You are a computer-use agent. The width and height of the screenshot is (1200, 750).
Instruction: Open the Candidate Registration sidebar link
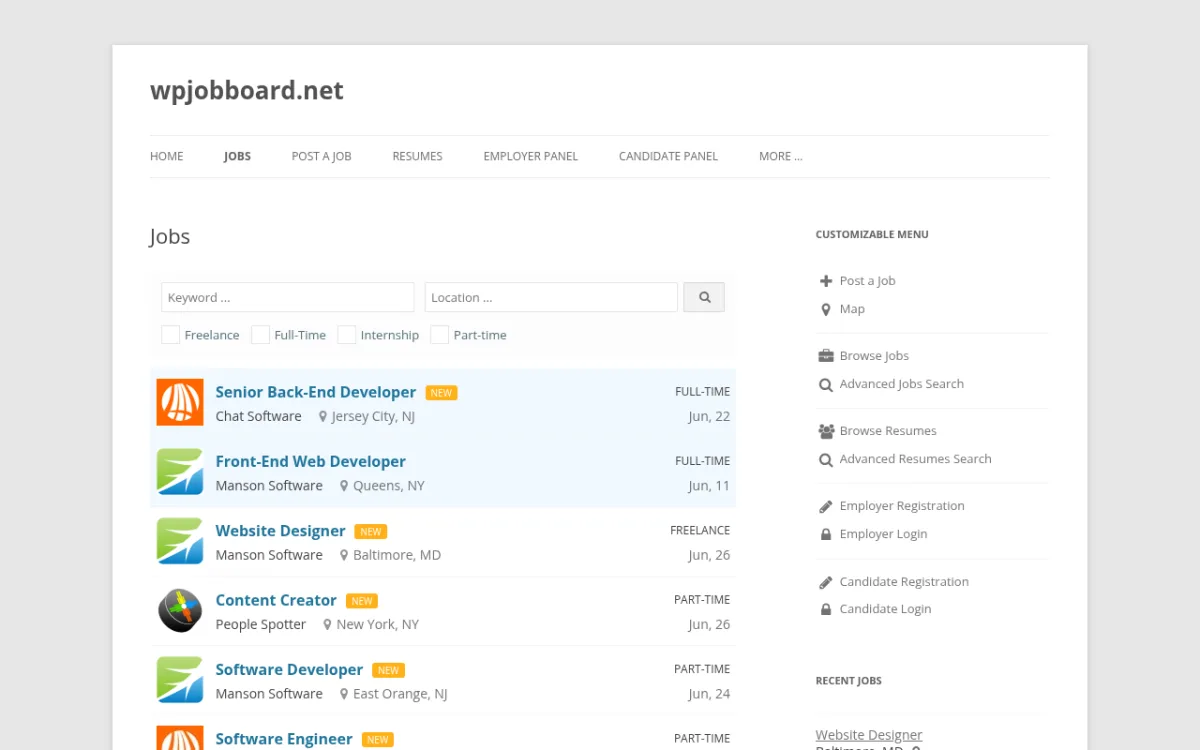[x=904, y=582]
